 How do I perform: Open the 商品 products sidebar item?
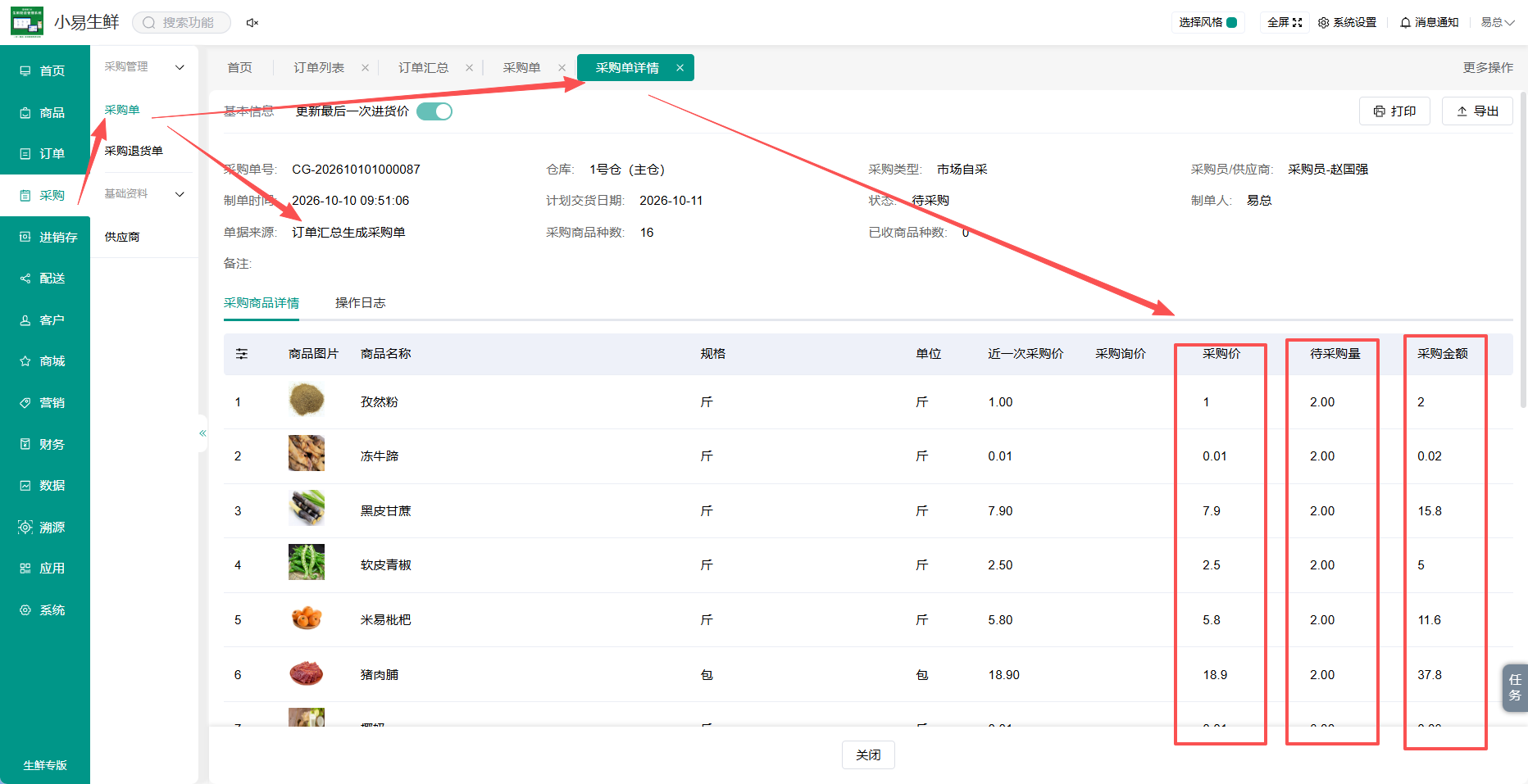pyautogui.click(x=43, y=112)
